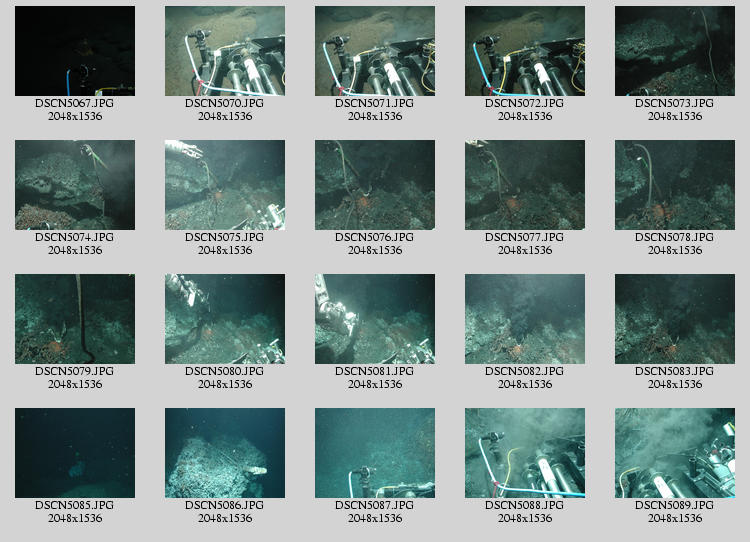Open the DSCN5076.JPG thumbnail image
Image resolution: width=750 pixels, height=542 pixels.
click(375, 185)
